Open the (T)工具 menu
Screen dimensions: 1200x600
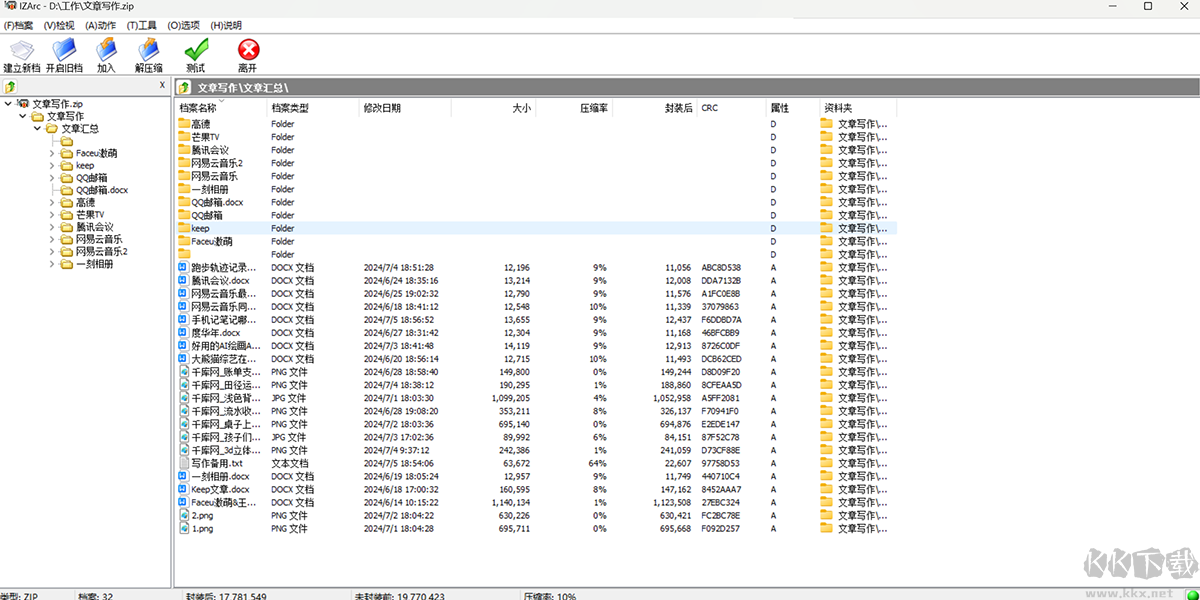[x=142, y=25]
